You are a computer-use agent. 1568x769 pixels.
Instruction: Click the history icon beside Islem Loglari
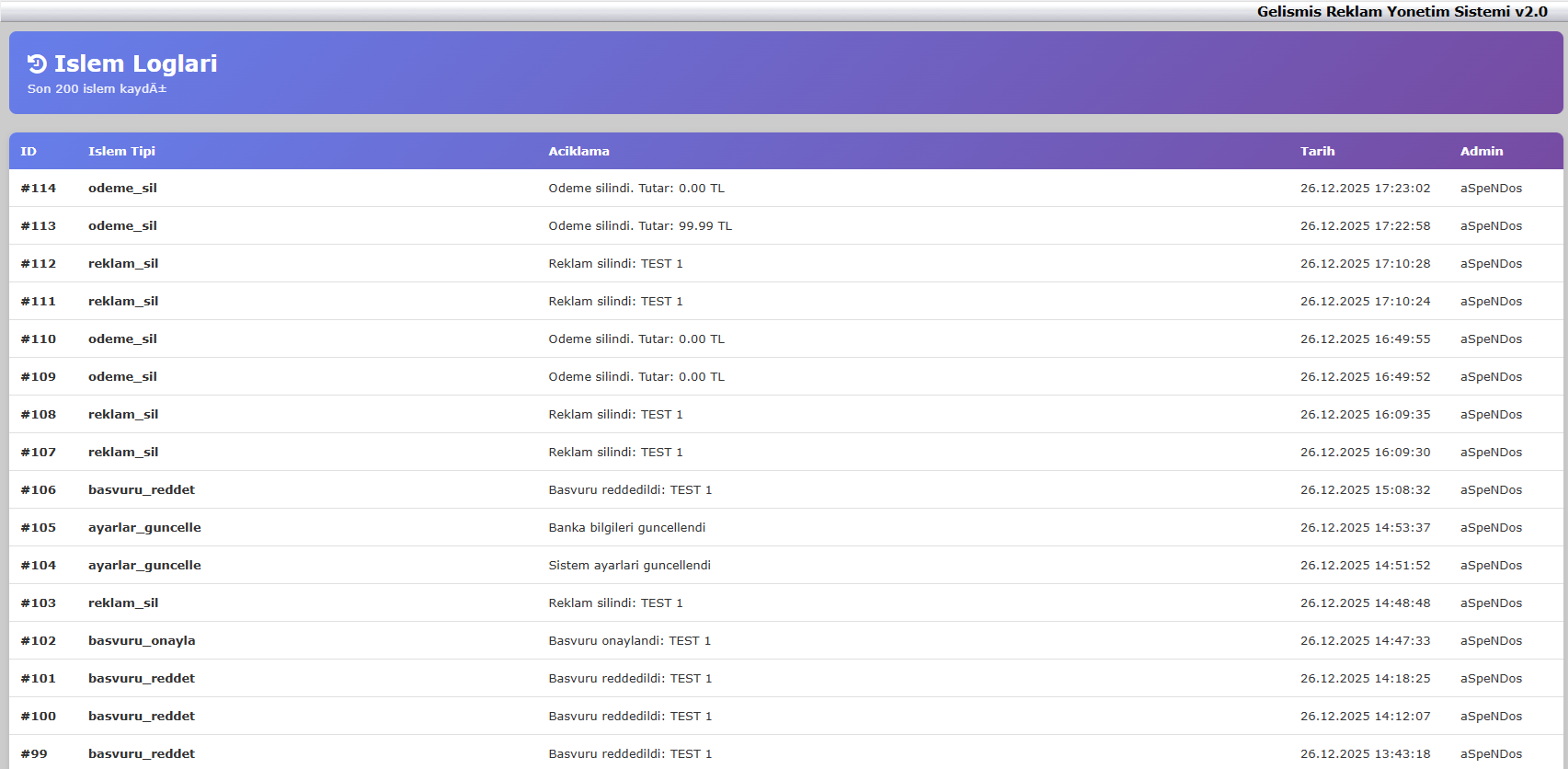(x=37, y=63)
